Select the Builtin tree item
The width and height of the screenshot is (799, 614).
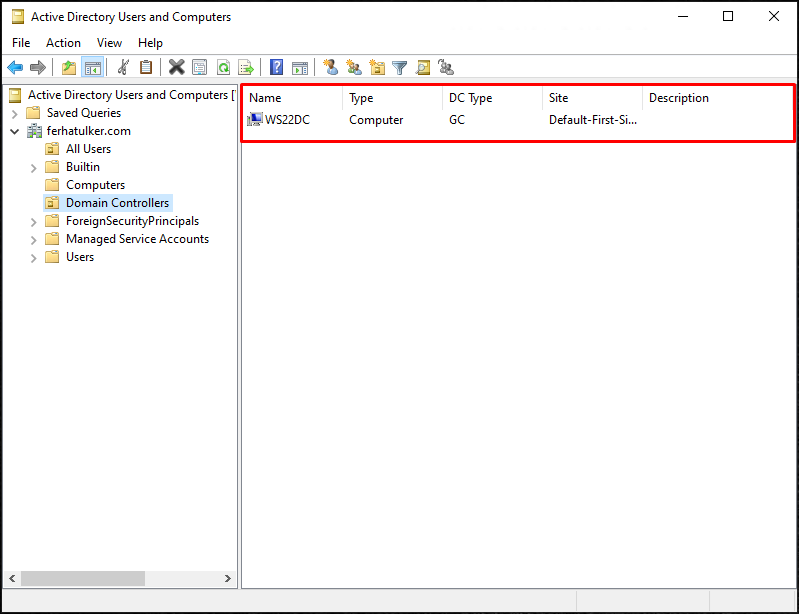[83, 167]
